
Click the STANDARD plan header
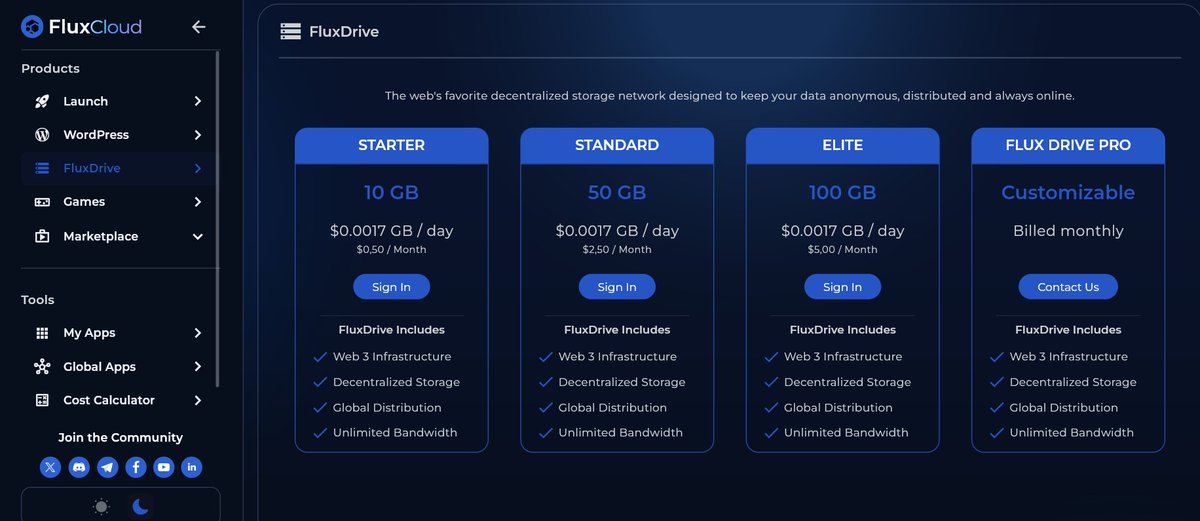pos(617,146)
